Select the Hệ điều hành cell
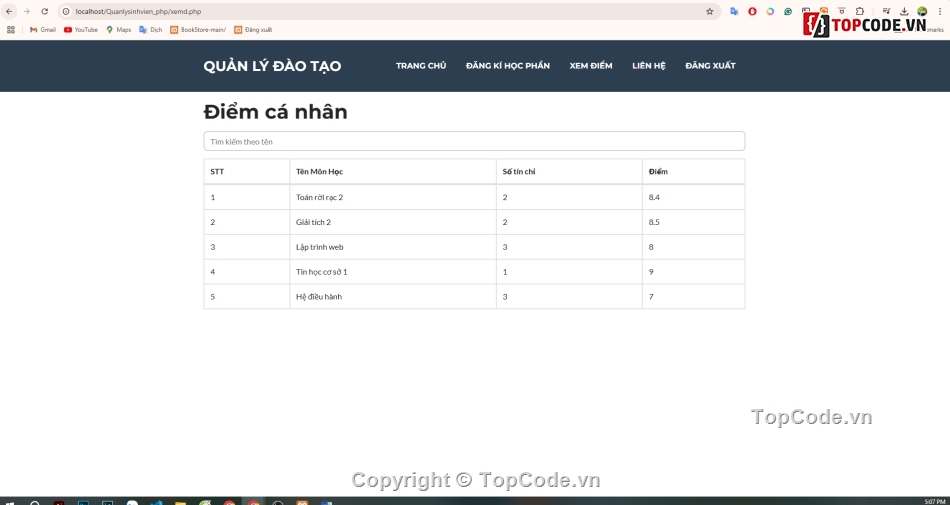Image resolution: width=950 pixels, height=505 pixels. pyautogui.click(x=393, y=297)
